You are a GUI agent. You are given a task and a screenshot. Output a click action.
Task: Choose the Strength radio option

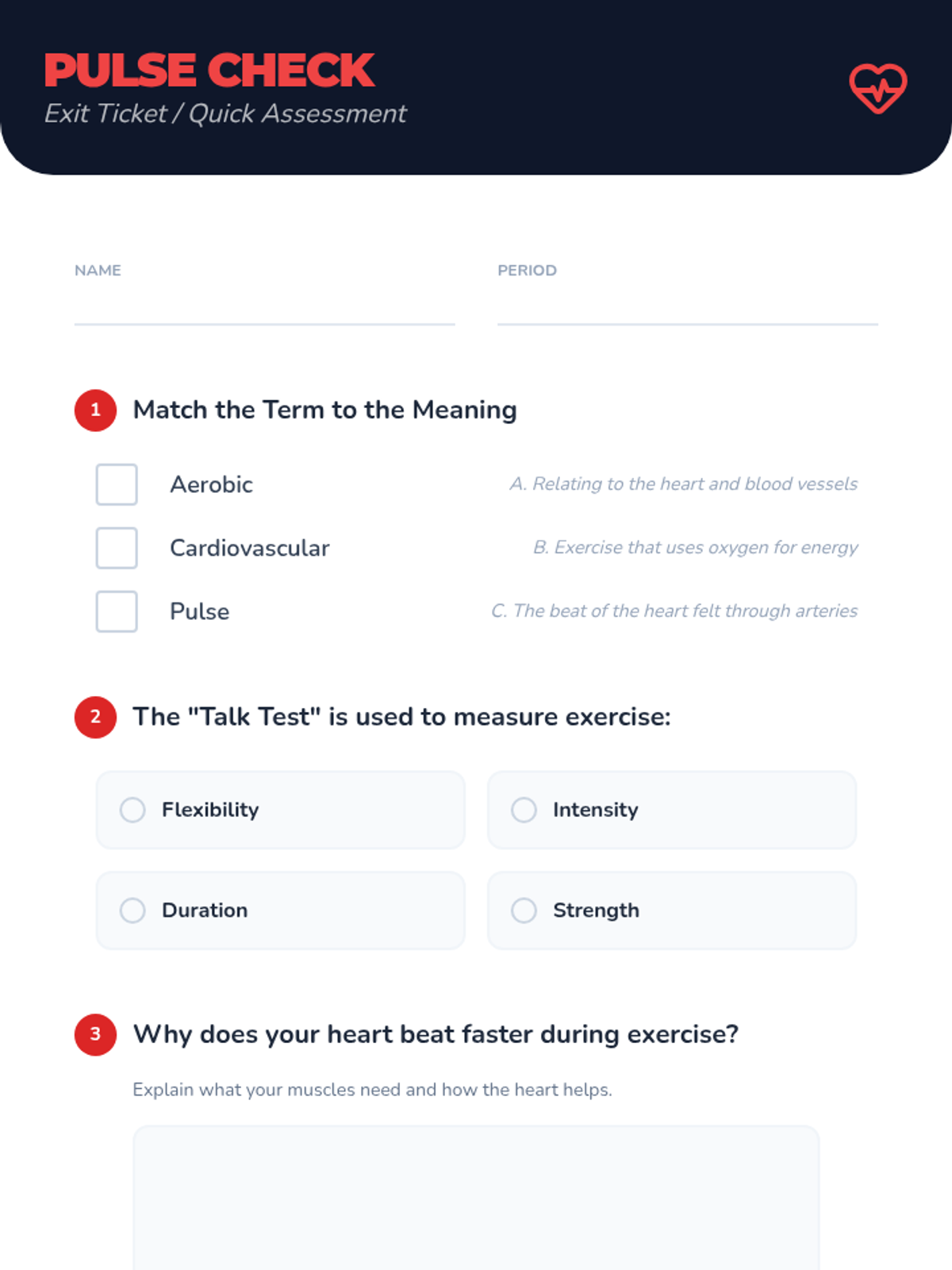click(672, 910)
